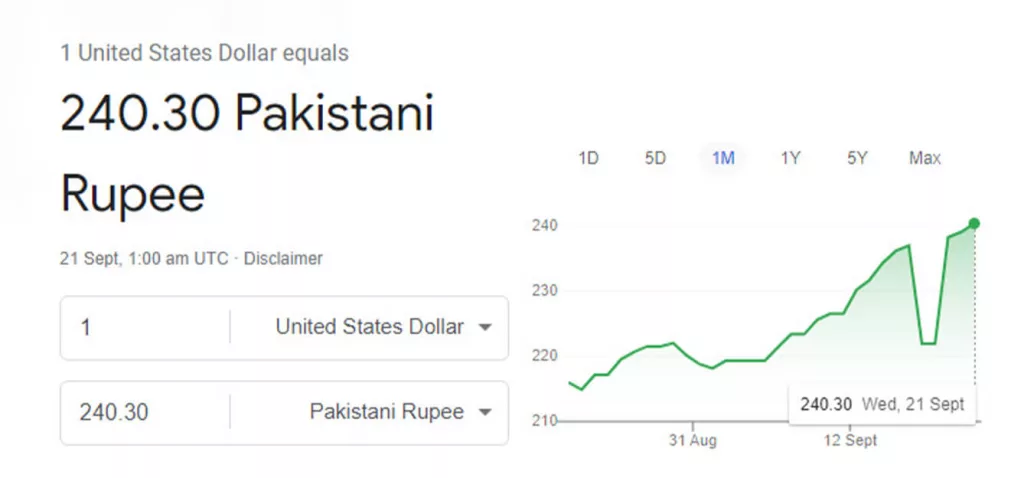The image size is (1024, 478).
Task: Click the 21 Sept, 1:00 am UTC timestamp
Action: coord(144,259)
